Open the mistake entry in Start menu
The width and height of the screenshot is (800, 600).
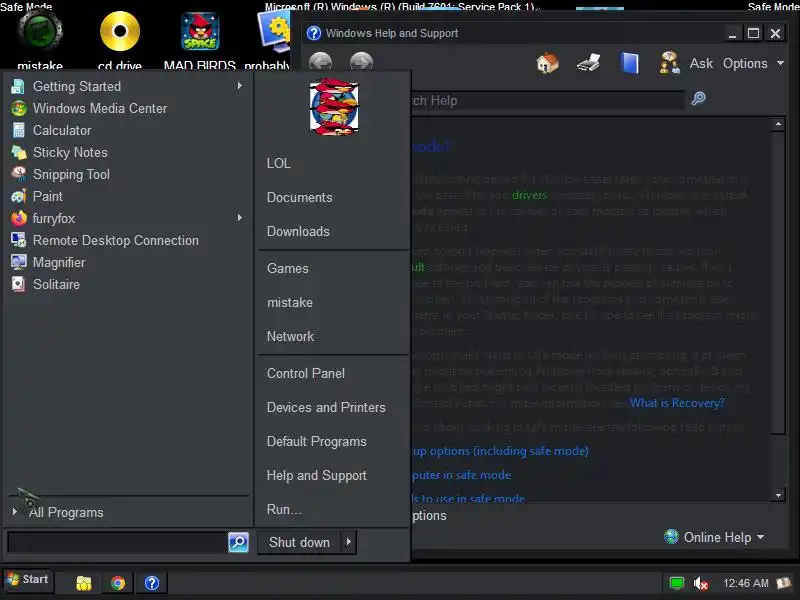click(290, 302)
